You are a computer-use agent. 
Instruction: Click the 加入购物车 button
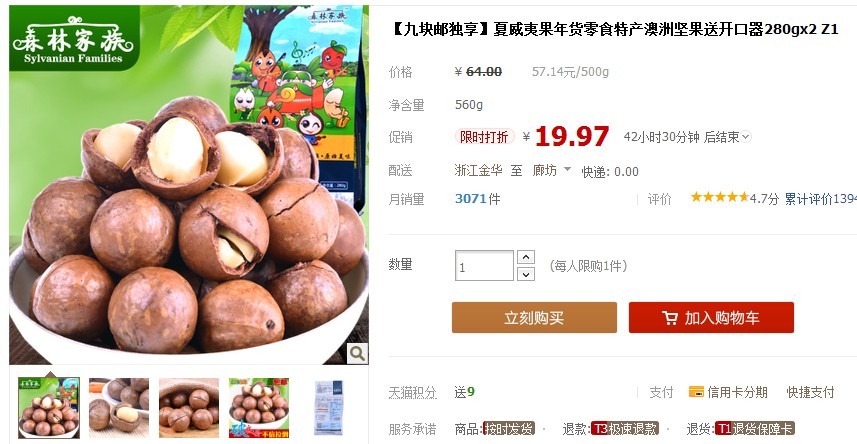point(711,318)
